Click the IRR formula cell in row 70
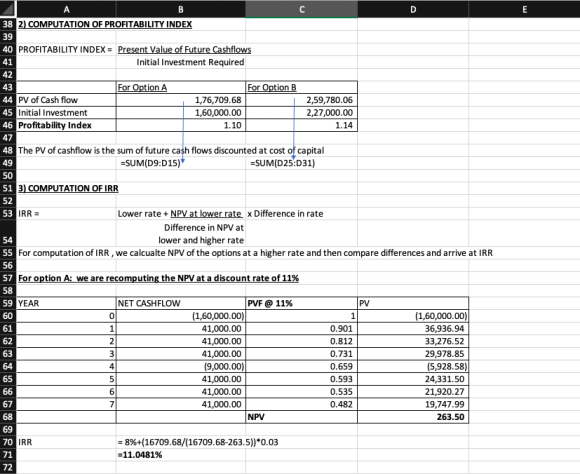 (x=181, y=442)
